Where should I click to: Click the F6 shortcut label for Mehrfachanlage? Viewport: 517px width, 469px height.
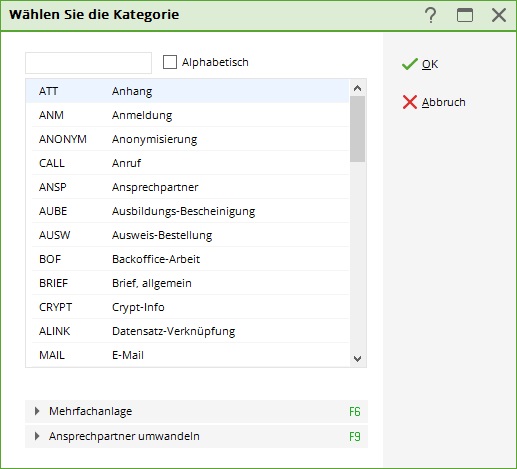click(x=355, y=412)
